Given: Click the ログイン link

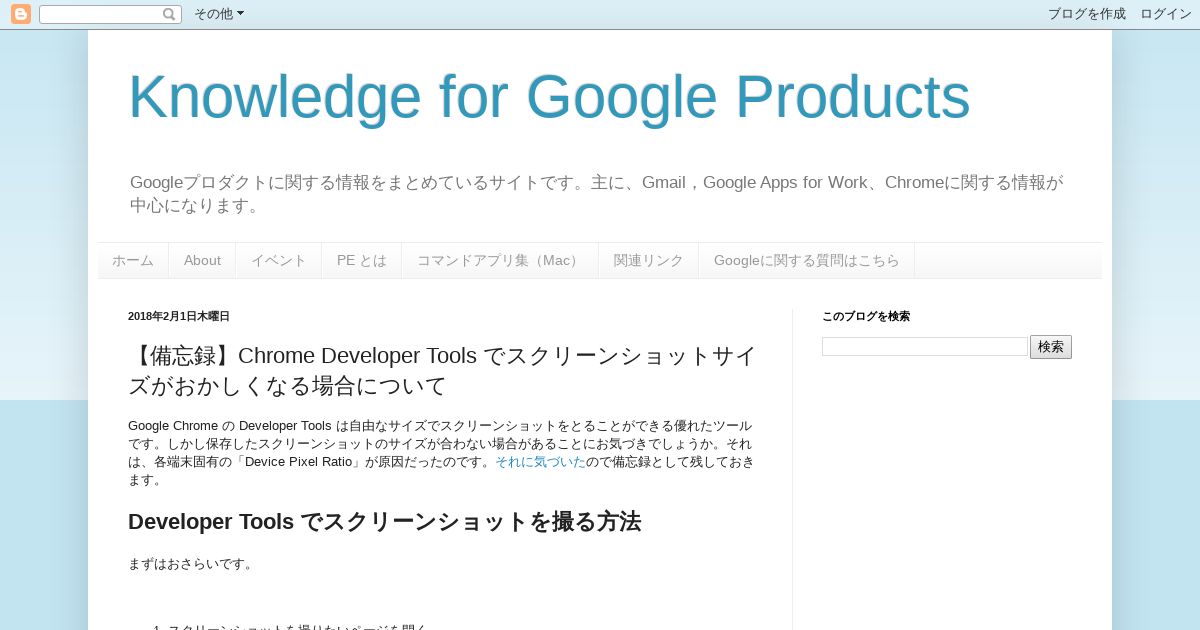Looking at the screenshot, I should [x=1165, y=14].
